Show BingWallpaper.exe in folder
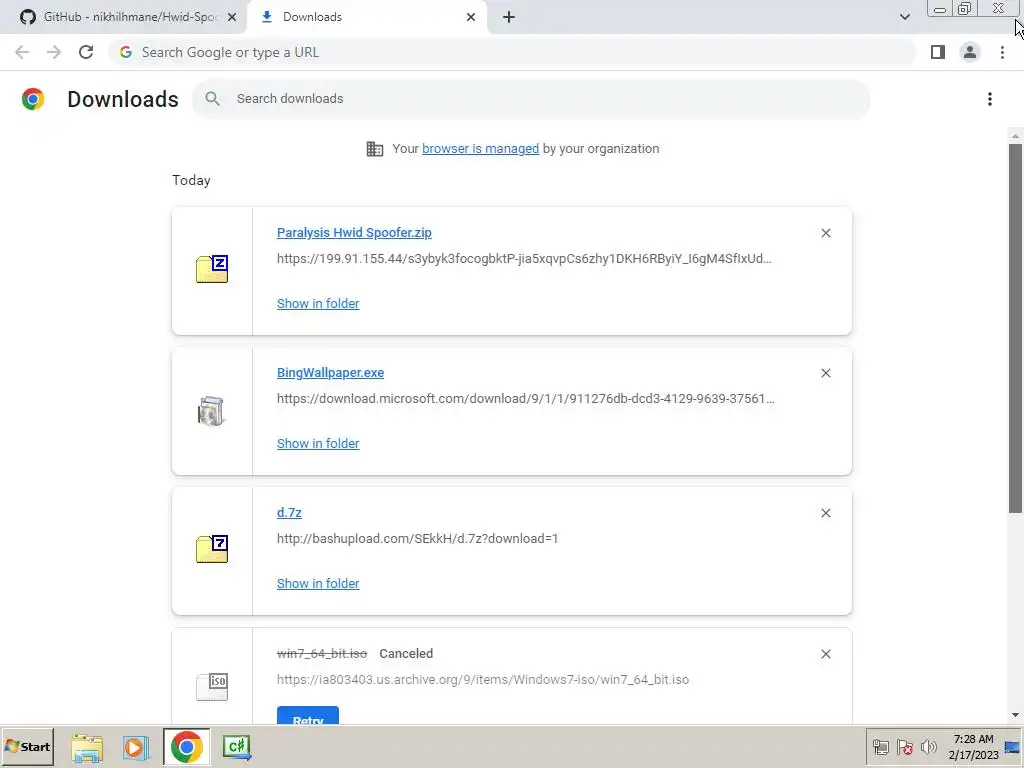The height and width of the screenshot is (768, 1024). [318, 443]
